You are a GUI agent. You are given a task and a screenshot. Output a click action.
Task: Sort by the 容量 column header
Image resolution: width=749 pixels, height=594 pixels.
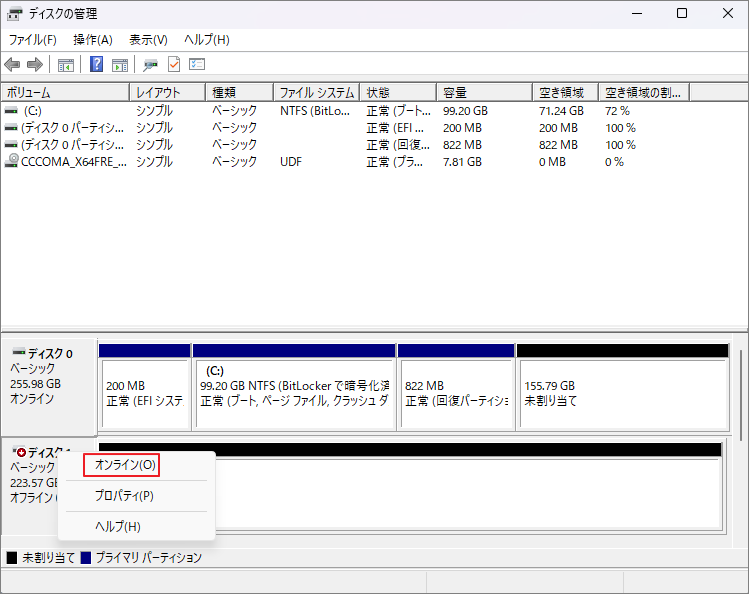[484, 92]
